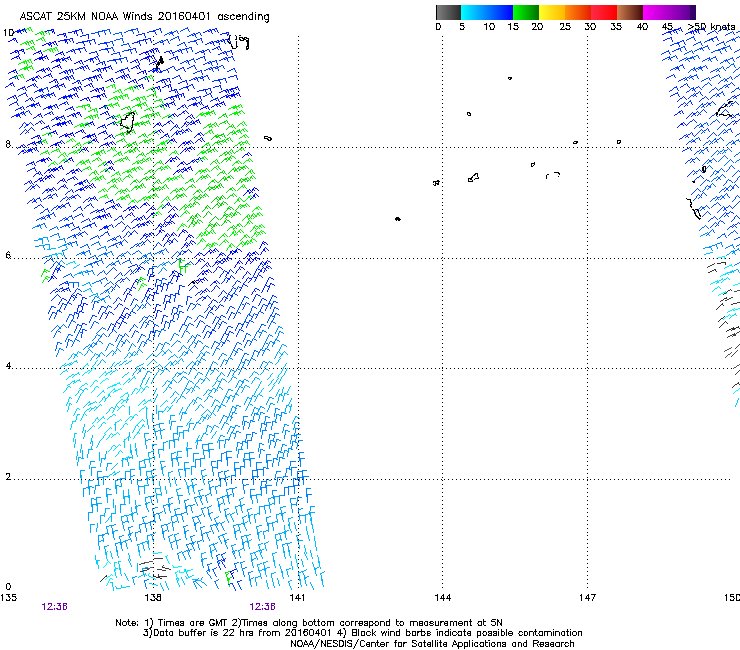
Task: Click the latitude axis label '10'
Action: (8, 33)
